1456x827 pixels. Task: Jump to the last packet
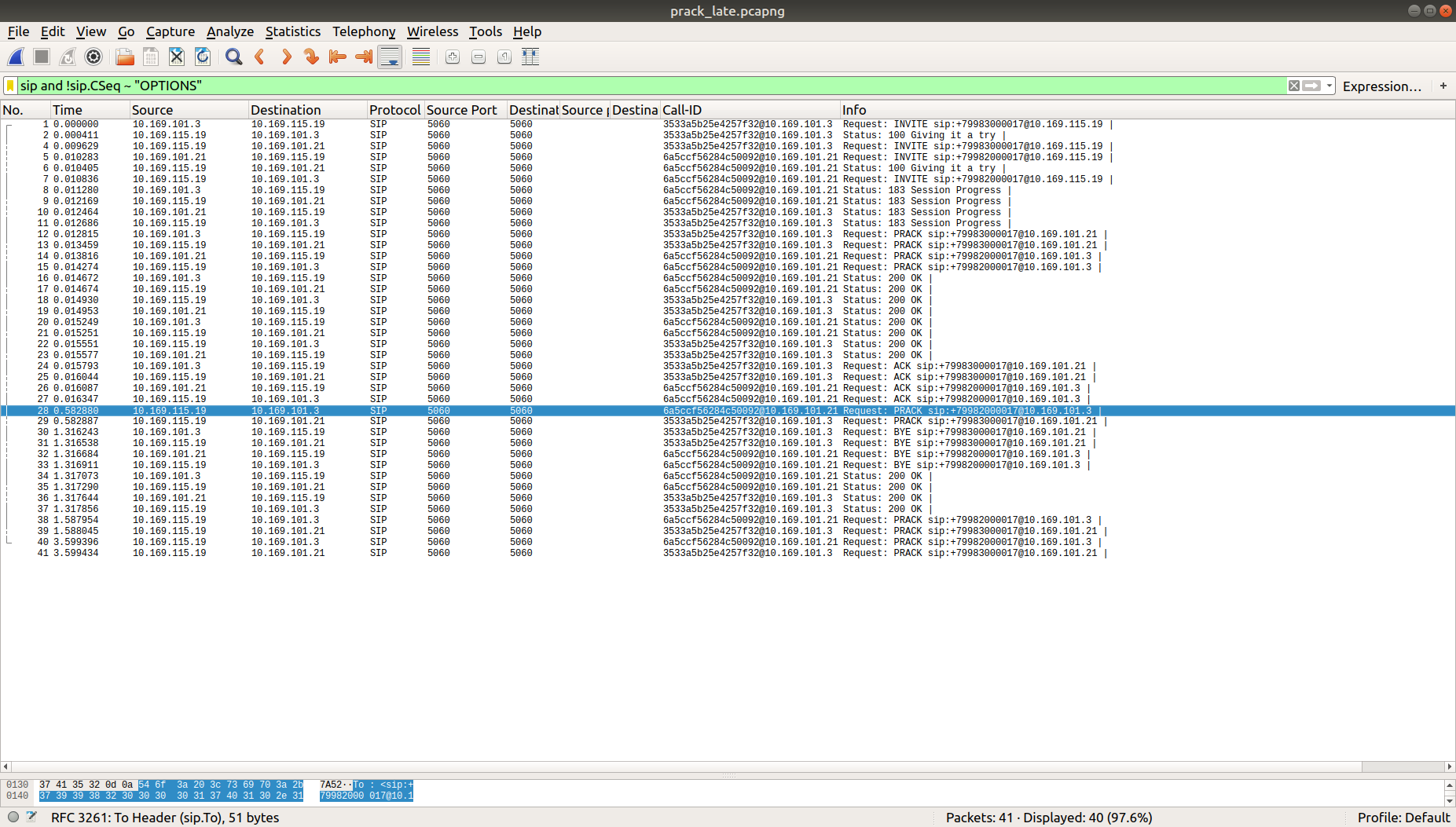click(x=363, y=57)
